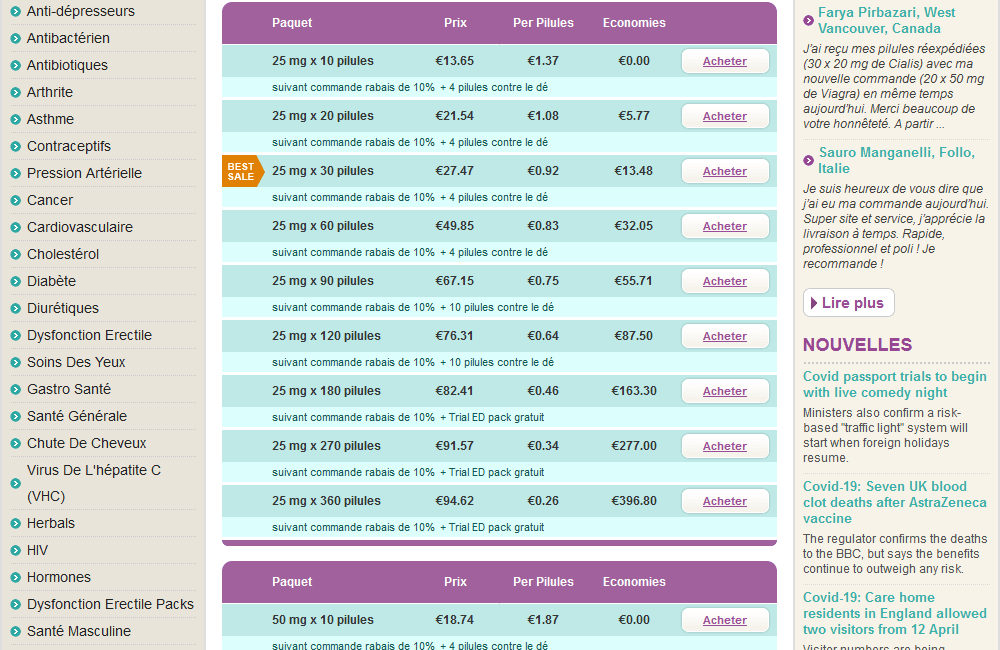Open the Santé Masculine category
Image resolution: width=1000 pixels, height=650 pixels.
78,631
